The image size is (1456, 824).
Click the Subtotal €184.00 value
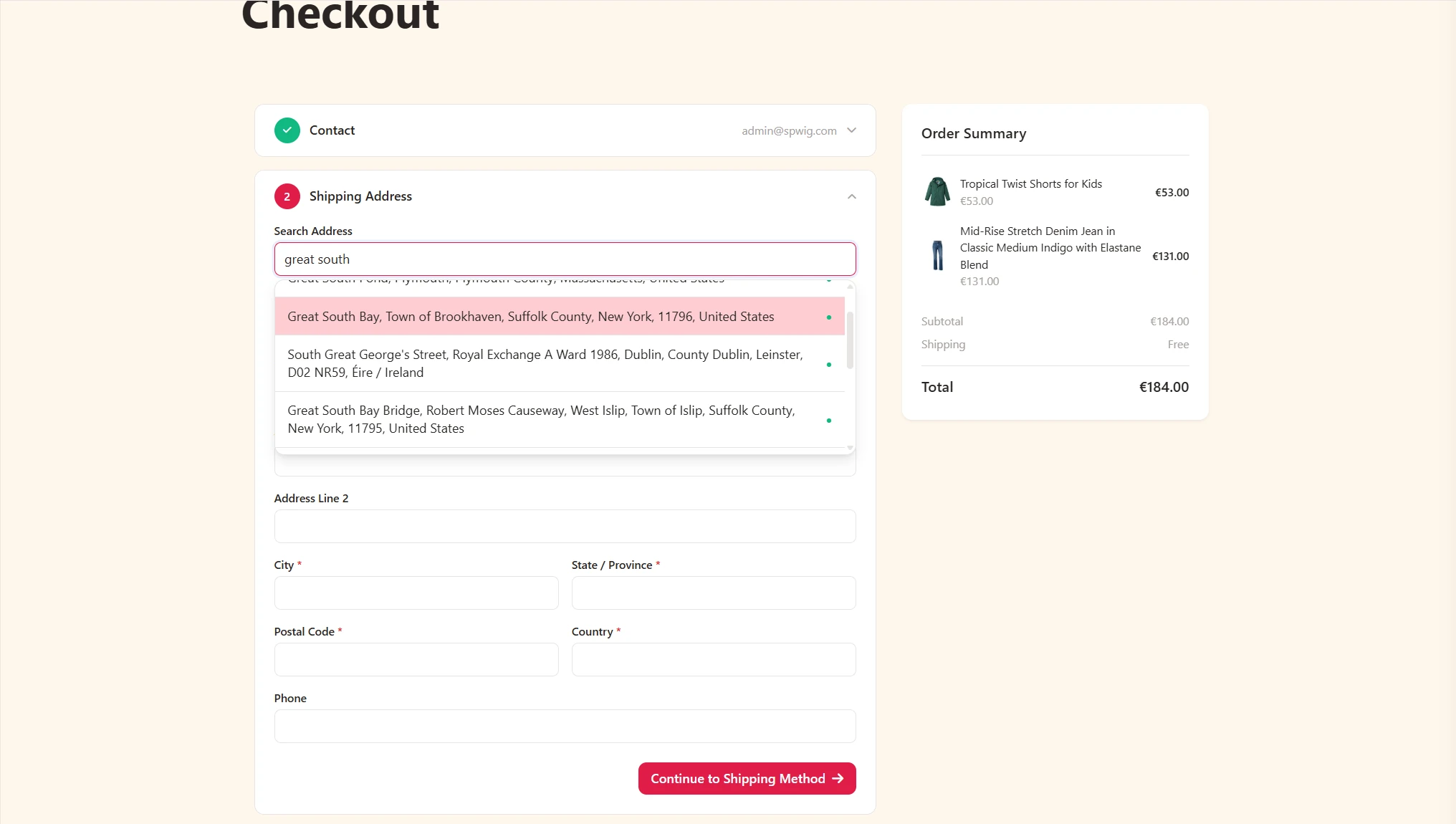coord(1169,322)
